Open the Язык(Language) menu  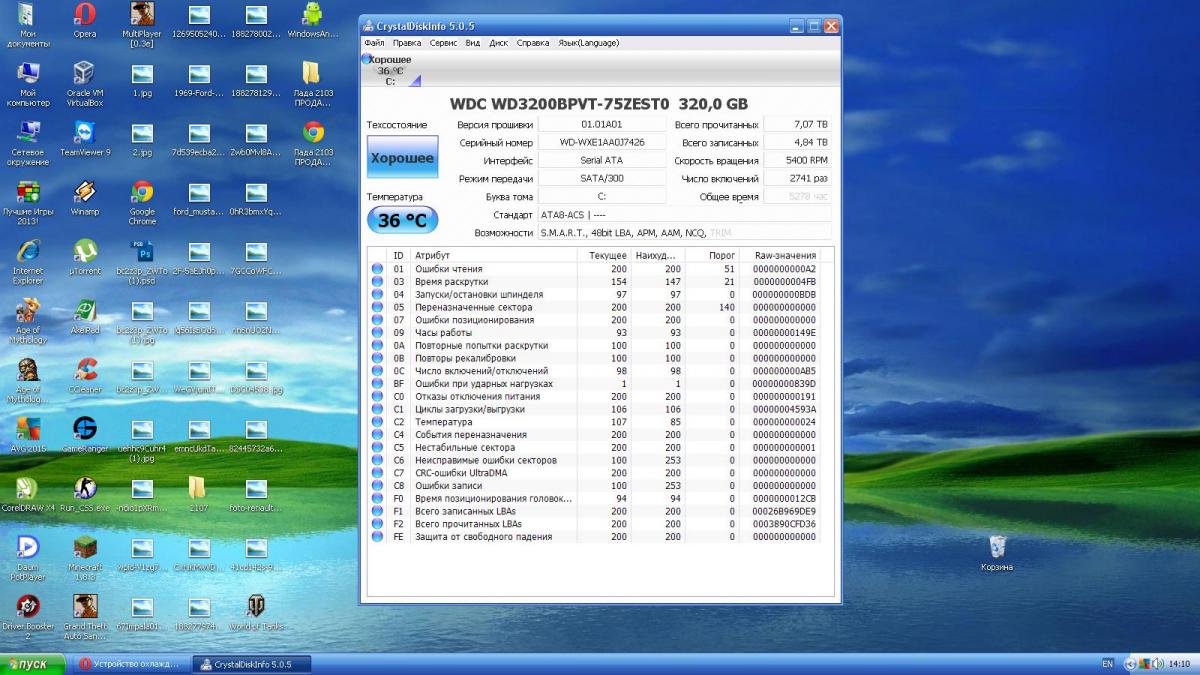(x=588, y=43)
